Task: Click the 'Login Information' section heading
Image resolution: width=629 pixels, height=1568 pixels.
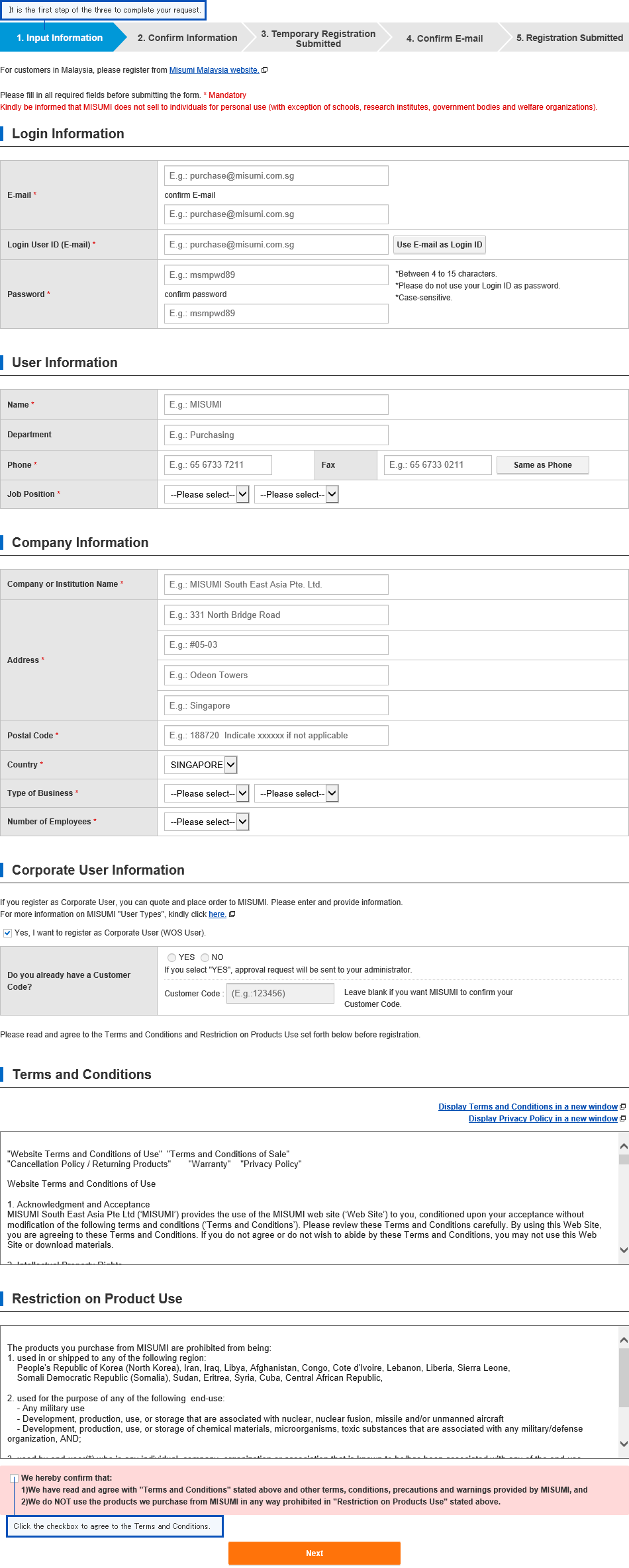Action: [x=68, y=134]
